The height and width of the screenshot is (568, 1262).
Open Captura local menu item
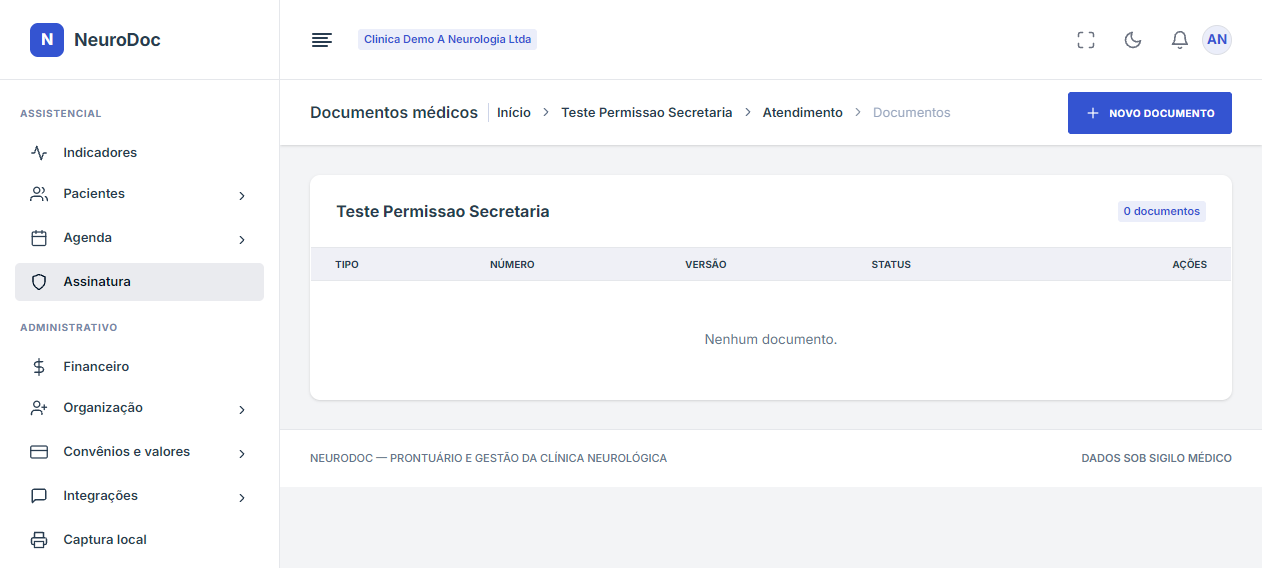(x=139, y=540)
